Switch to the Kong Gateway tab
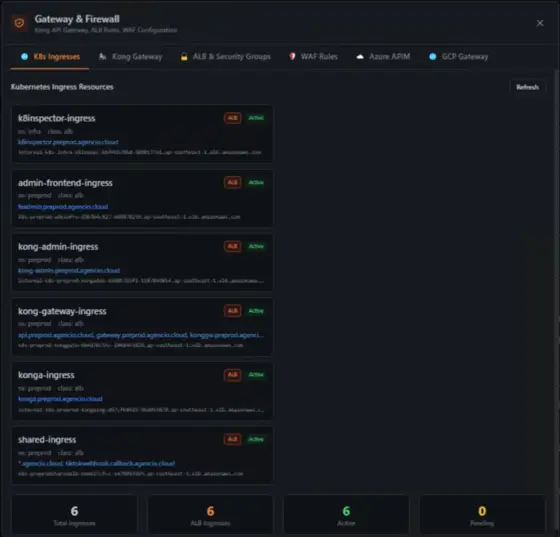Image resolution: width=560 pixels, height=537 pixels. coord(130,57)
